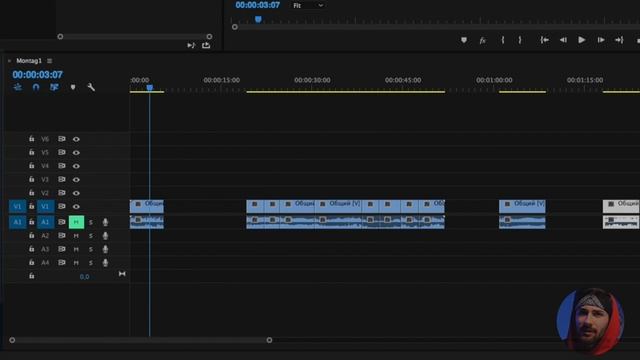Toggle V4 track output eye
Viewport: 640px width, 360px height.
click(76, 166)
